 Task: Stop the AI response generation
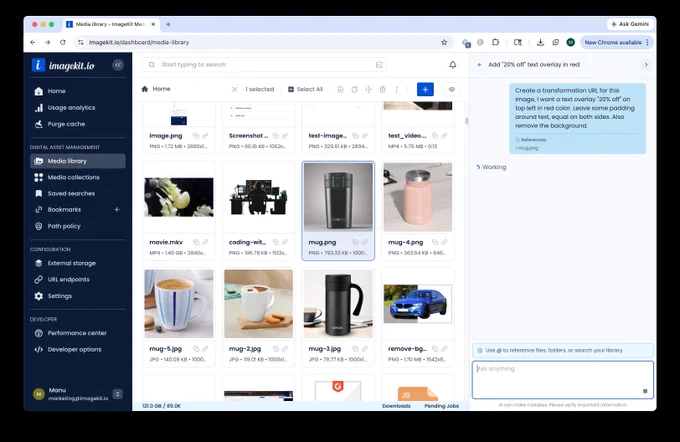click(x=645, y=391)
